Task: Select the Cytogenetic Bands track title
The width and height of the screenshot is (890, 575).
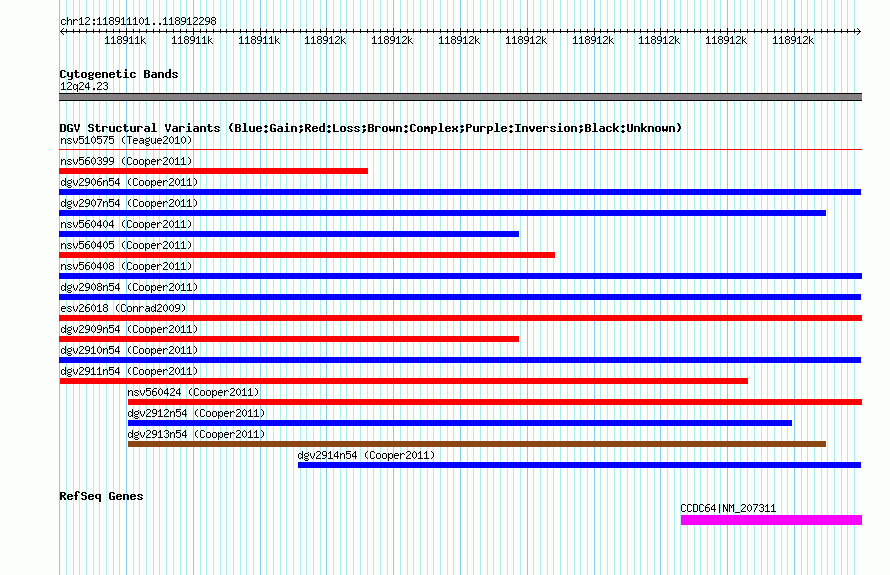Action: (119, 74)
